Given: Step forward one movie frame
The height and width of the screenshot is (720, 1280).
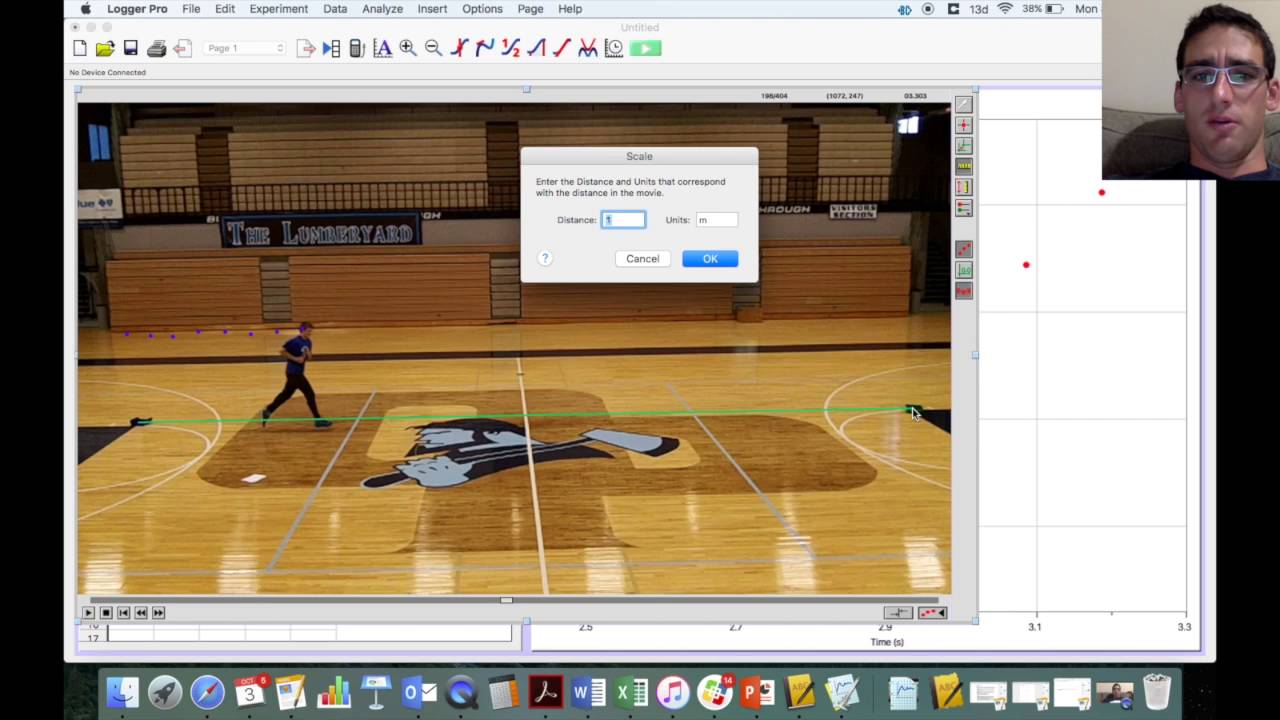Looking at the screenshot, I should coord(158,612).
